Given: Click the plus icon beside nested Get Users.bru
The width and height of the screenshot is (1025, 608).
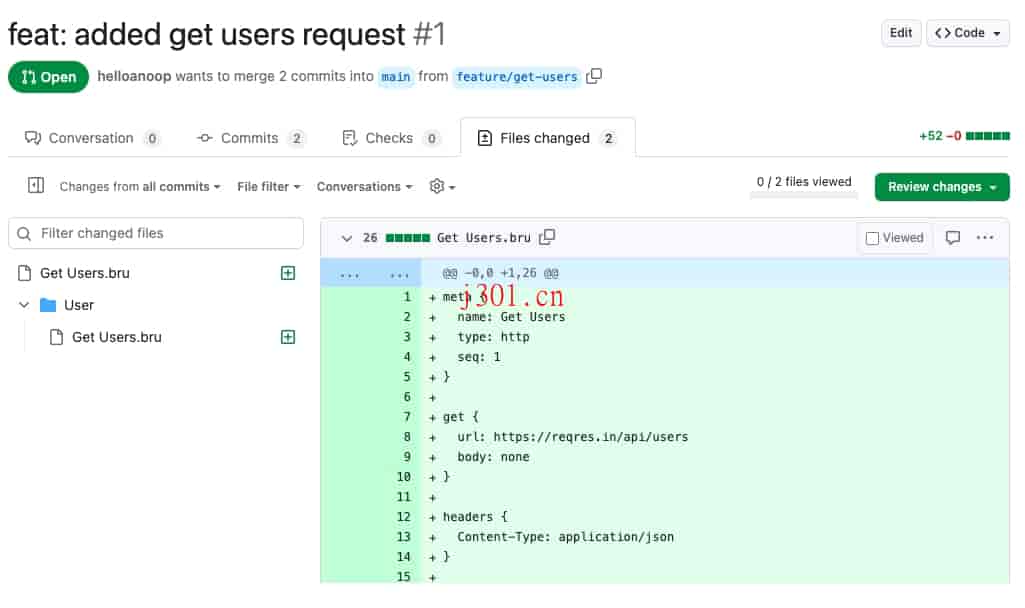Looking at the screenshot, I should (x=288, y=337).
